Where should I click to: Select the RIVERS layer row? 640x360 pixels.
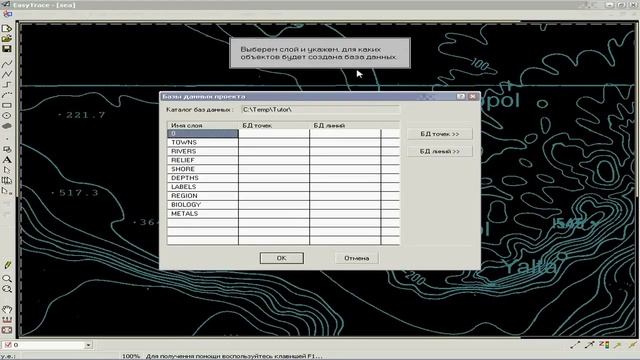pyautogui.click(x=203, y=151)
